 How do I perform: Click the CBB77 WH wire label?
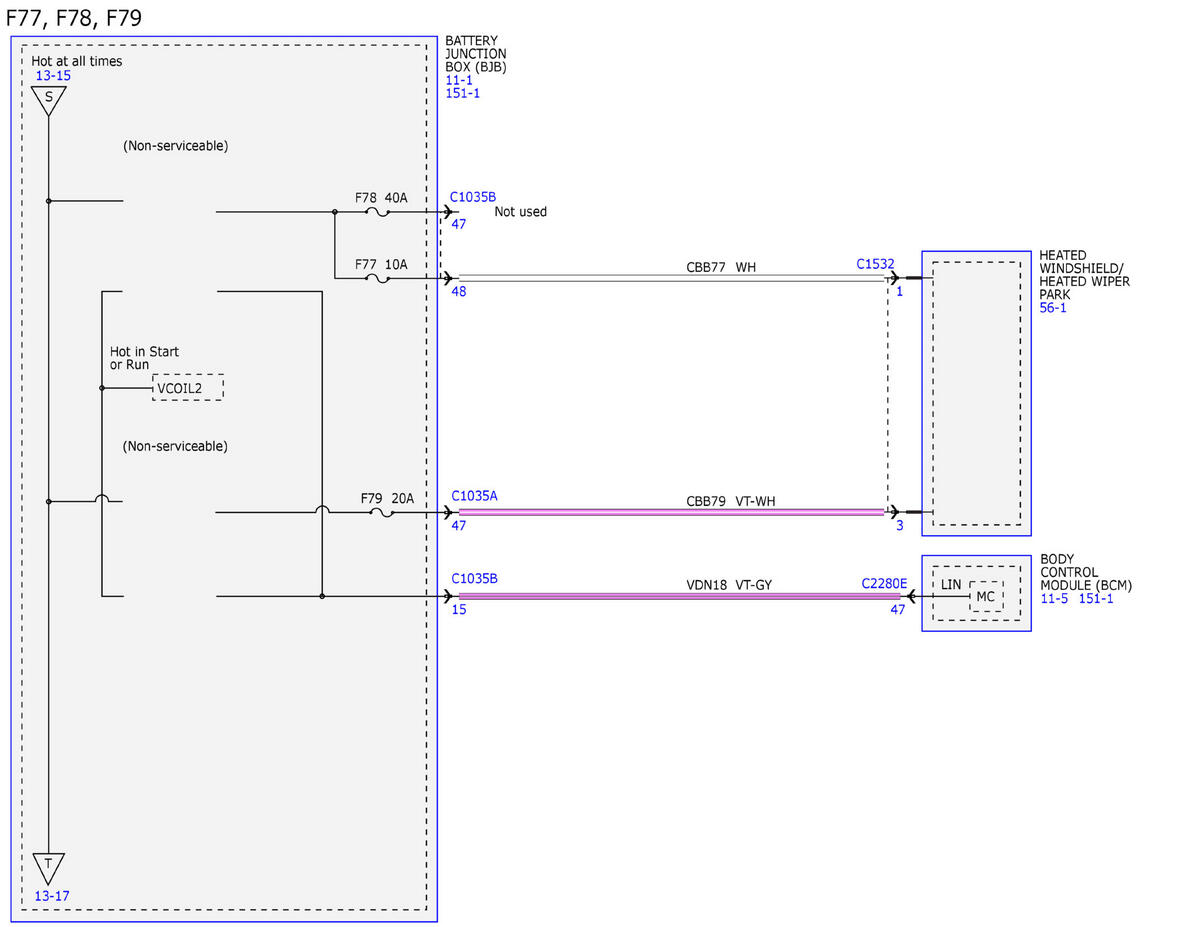(x=722, y=267)
